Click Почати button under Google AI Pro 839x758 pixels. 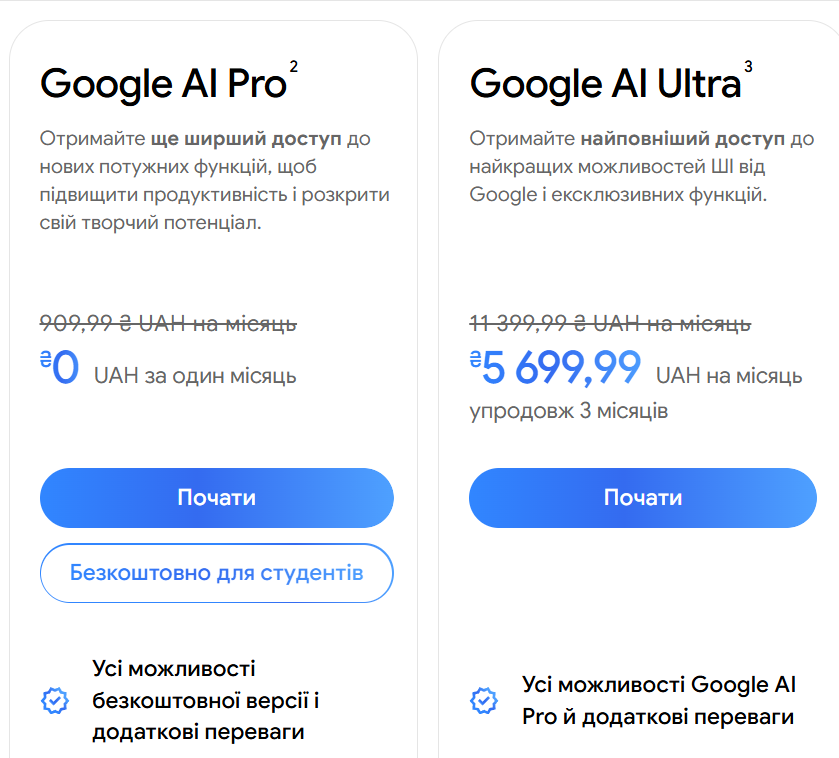point(217,498)
